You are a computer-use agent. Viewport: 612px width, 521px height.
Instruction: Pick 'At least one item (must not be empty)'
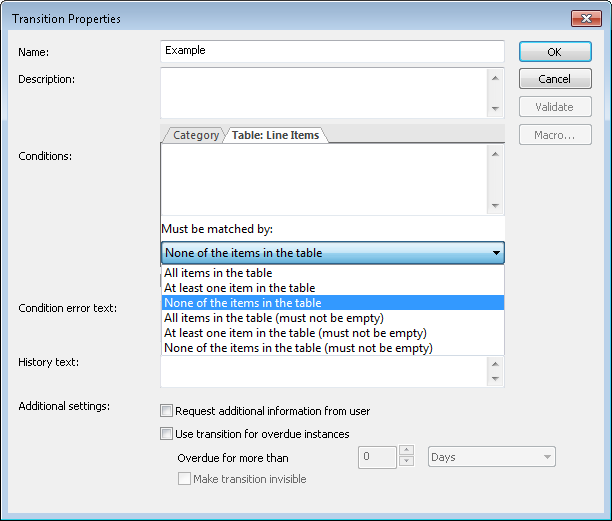coord(295,333)
